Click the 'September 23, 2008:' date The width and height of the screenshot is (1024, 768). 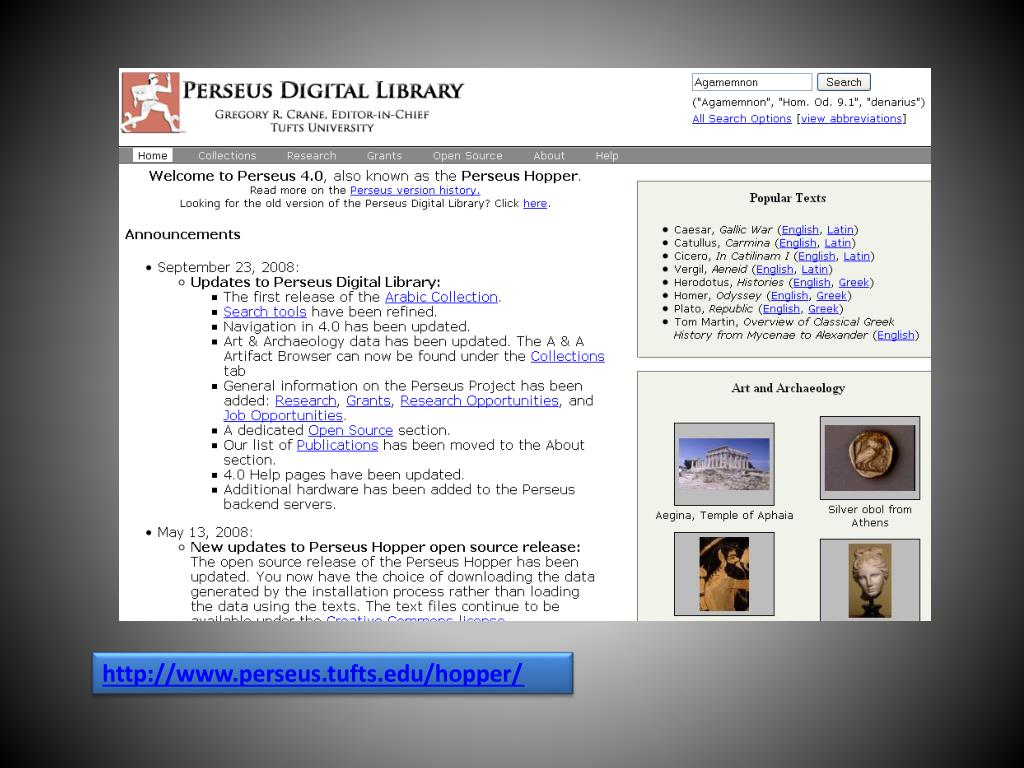click(x=228, y=267)
